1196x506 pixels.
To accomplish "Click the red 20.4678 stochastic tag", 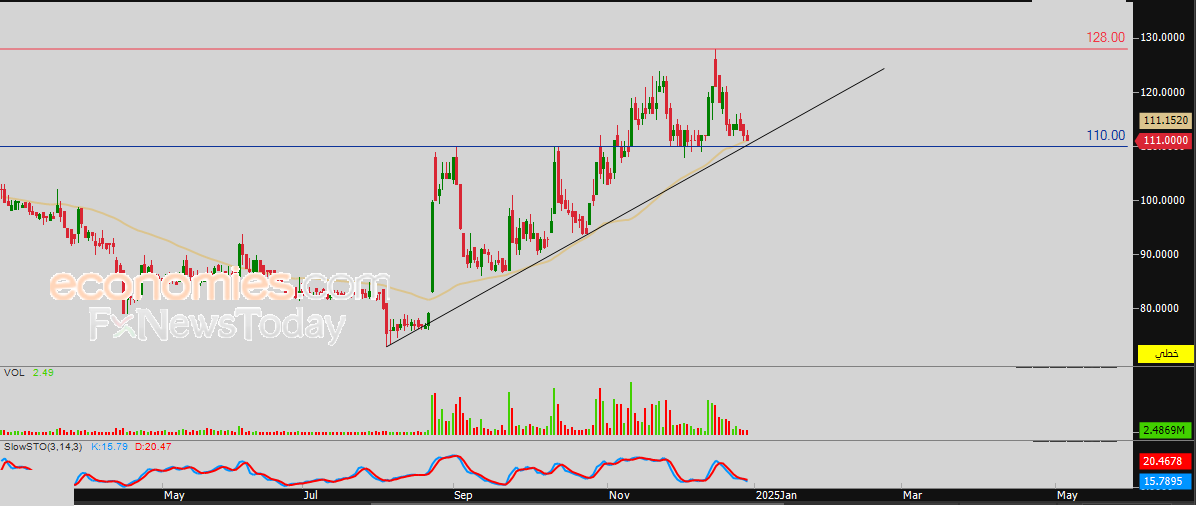I will click(1165, 462).
